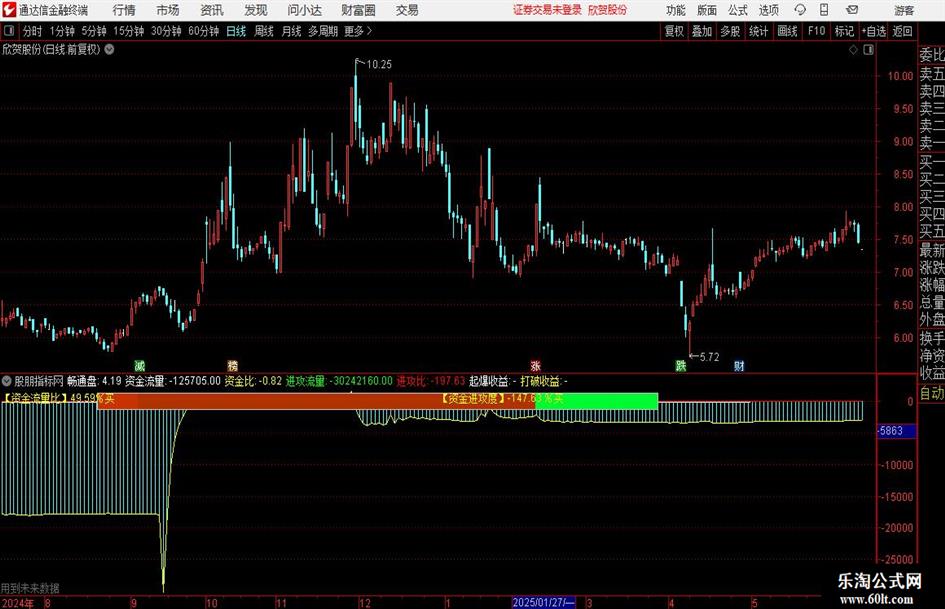The image size is (945, 609).
Task: Click the 复权 toolbar button
Action: click(x=674, y=31)
